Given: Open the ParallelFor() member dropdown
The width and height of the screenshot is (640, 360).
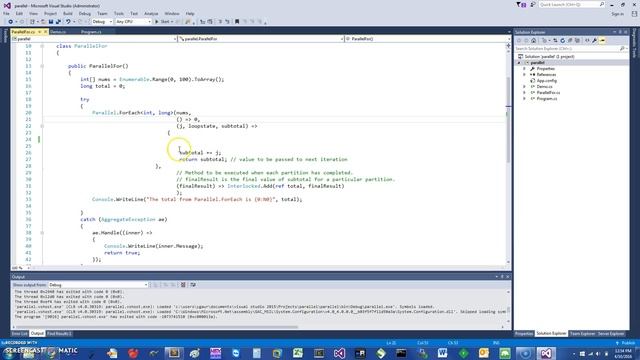Looking at the screenshot, I should coord(427,39).
